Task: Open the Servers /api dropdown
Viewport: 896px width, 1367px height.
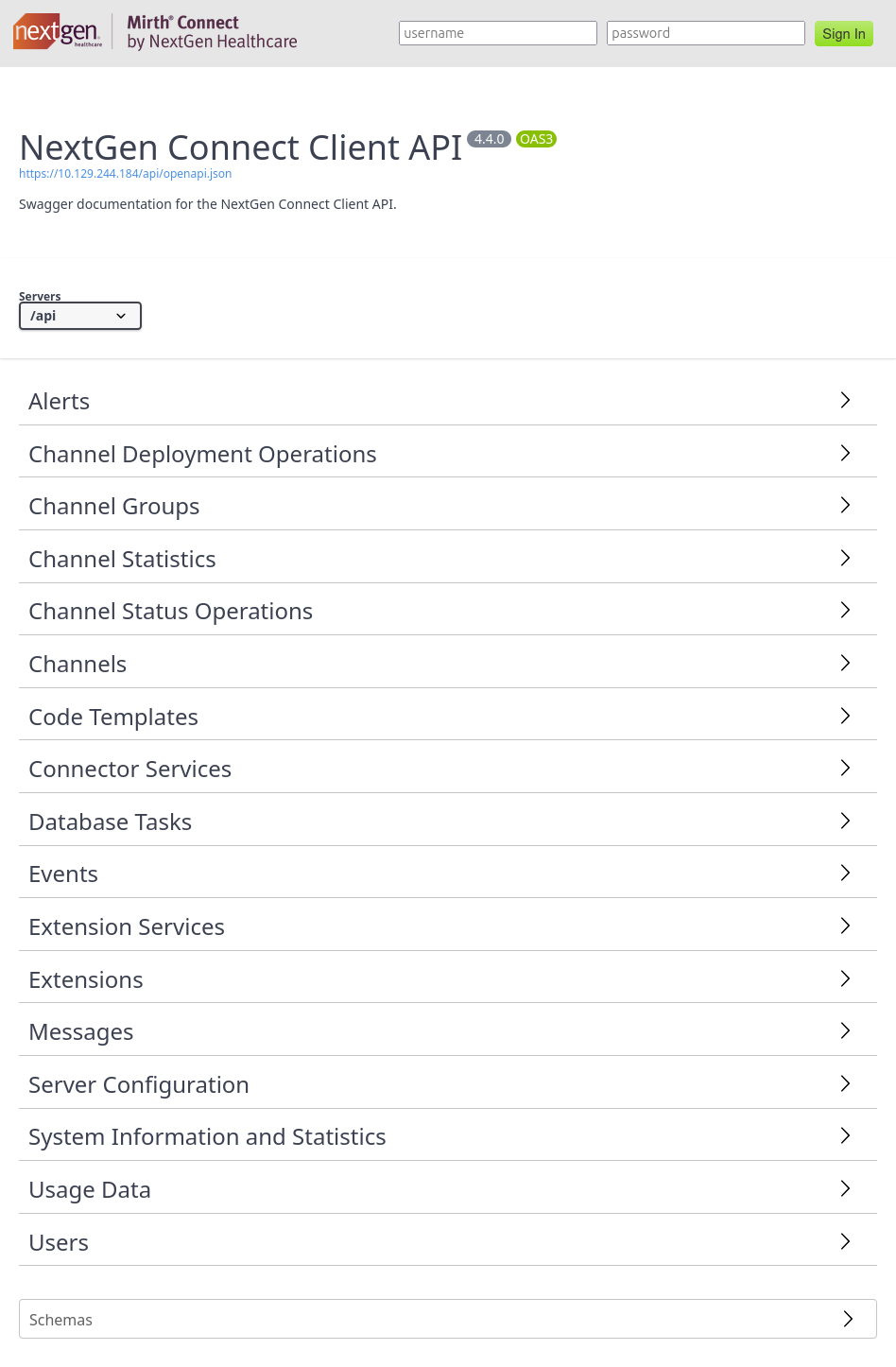Action: pos(80,316)
